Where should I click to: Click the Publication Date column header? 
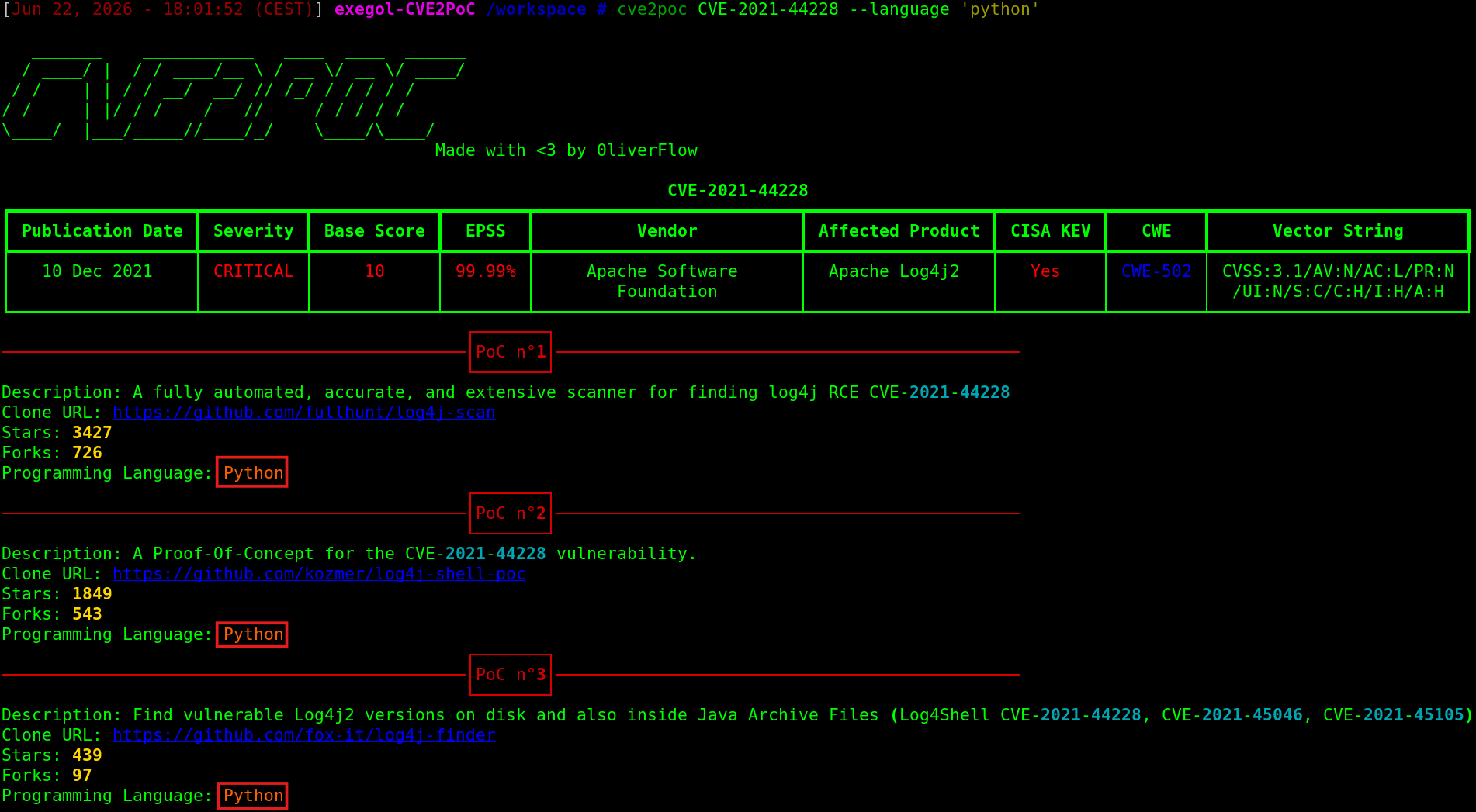click(x=102, y=231)
